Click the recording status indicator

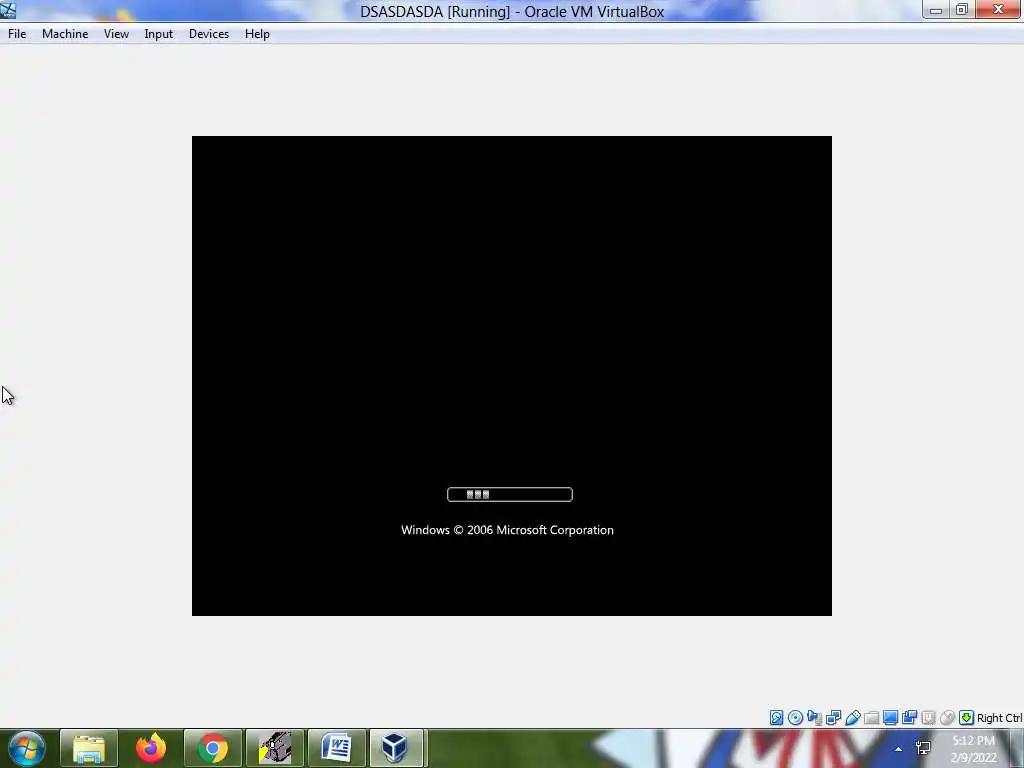click(x=909, y=718)
